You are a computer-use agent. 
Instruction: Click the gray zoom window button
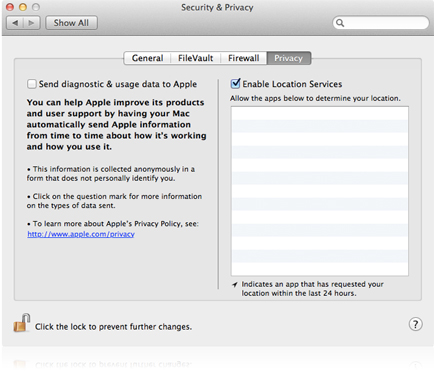coord(36,7)
